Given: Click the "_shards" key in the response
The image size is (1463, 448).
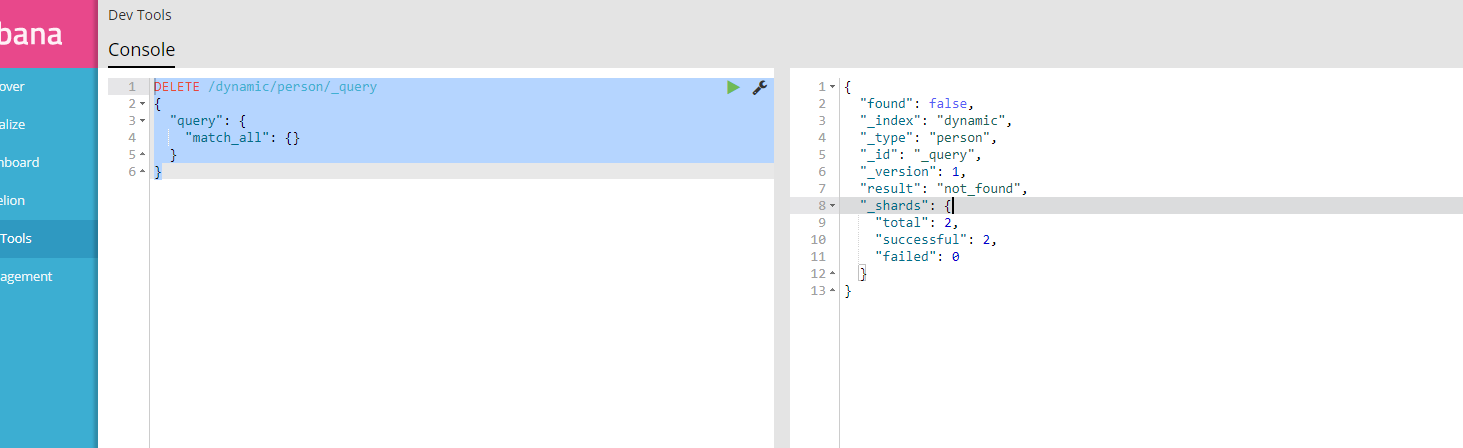Looking at the screenshot, I should click(x=894, y=206).
